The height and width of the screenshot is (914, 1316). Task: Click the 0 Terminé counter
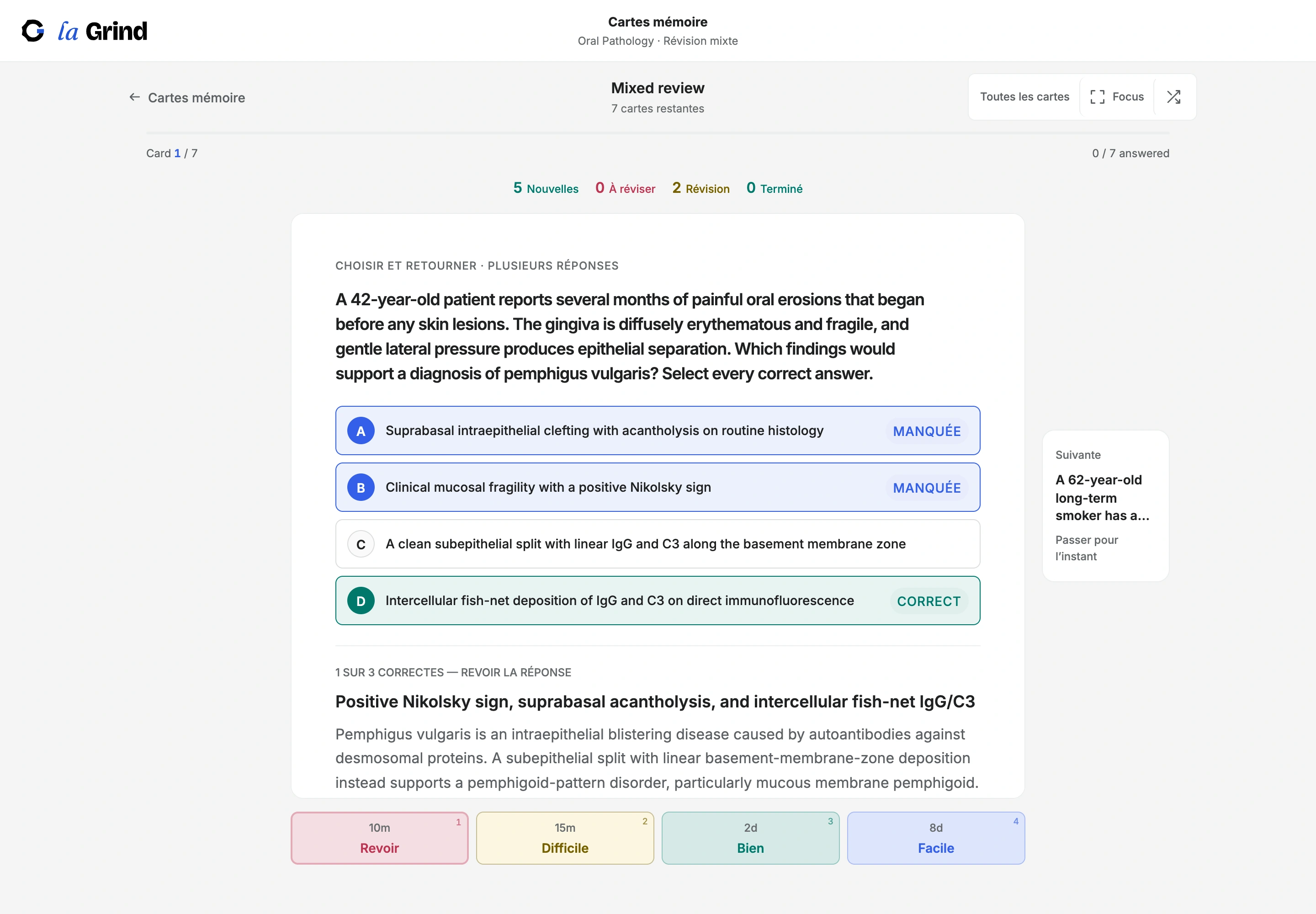[x=774, y=188]
